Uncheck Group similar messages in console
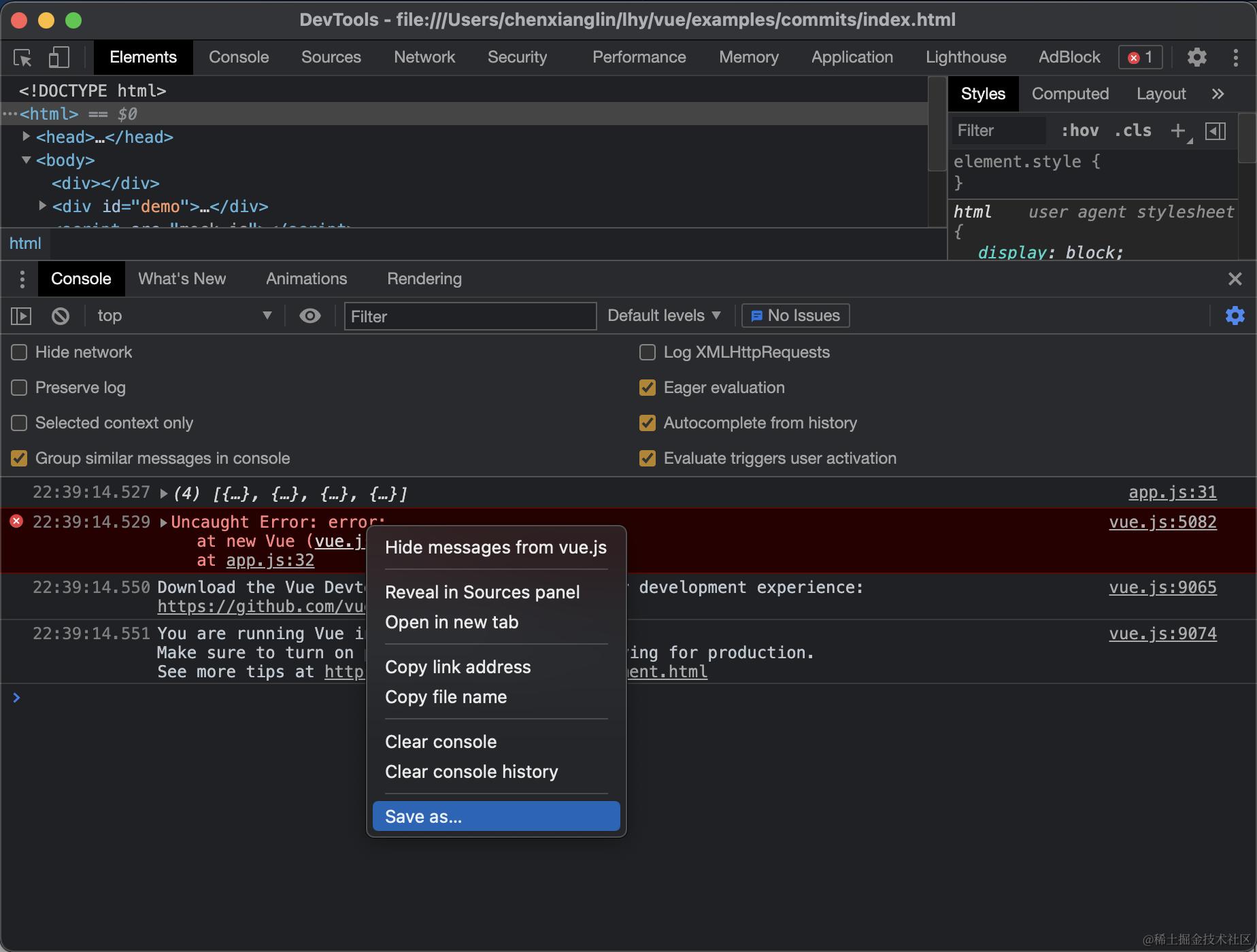1257x952 pixels. pos(19,458)
